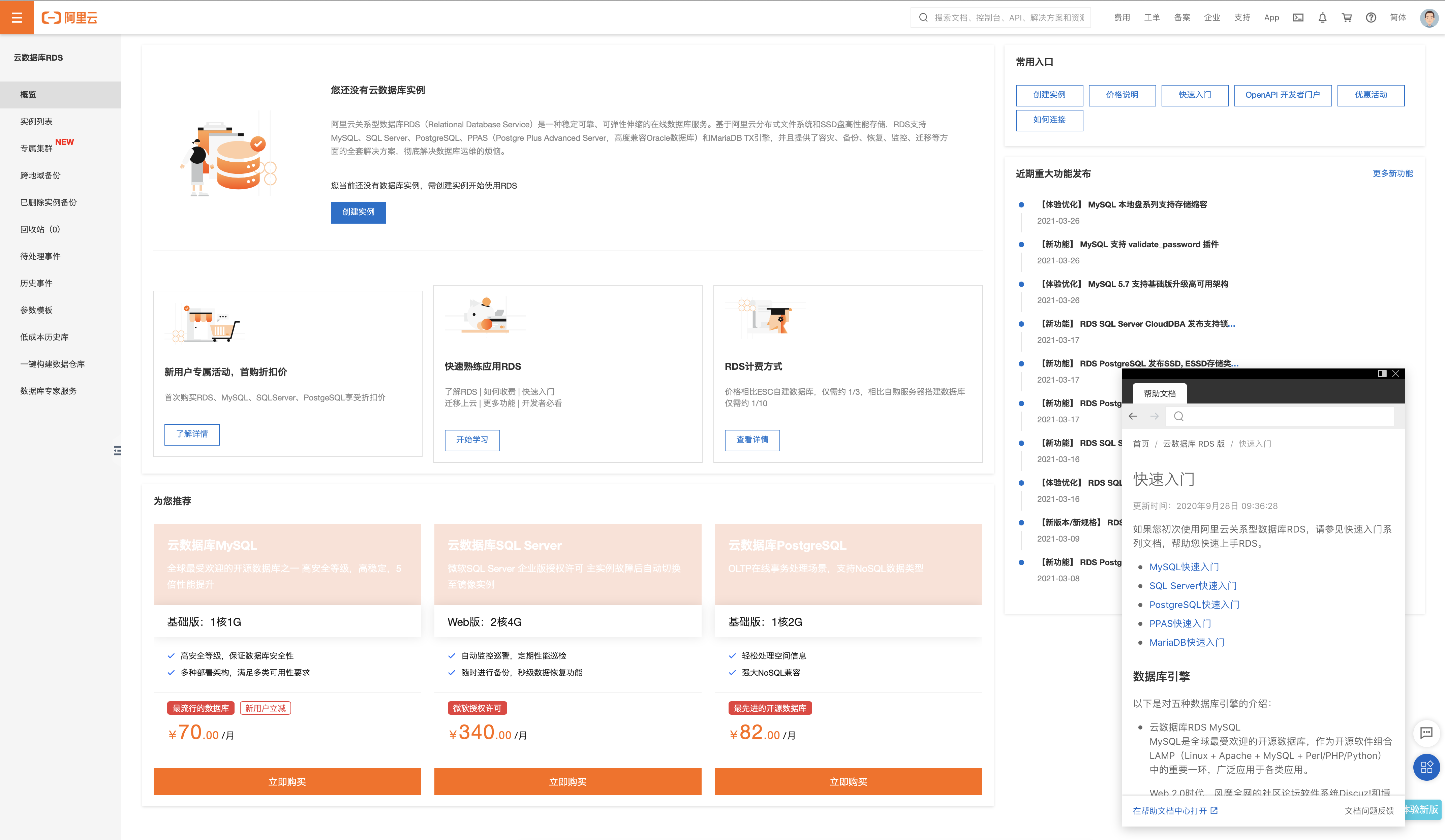1445x840 pixels.
Task: Open the help question mark icon
Action: tap(1371, 18)
